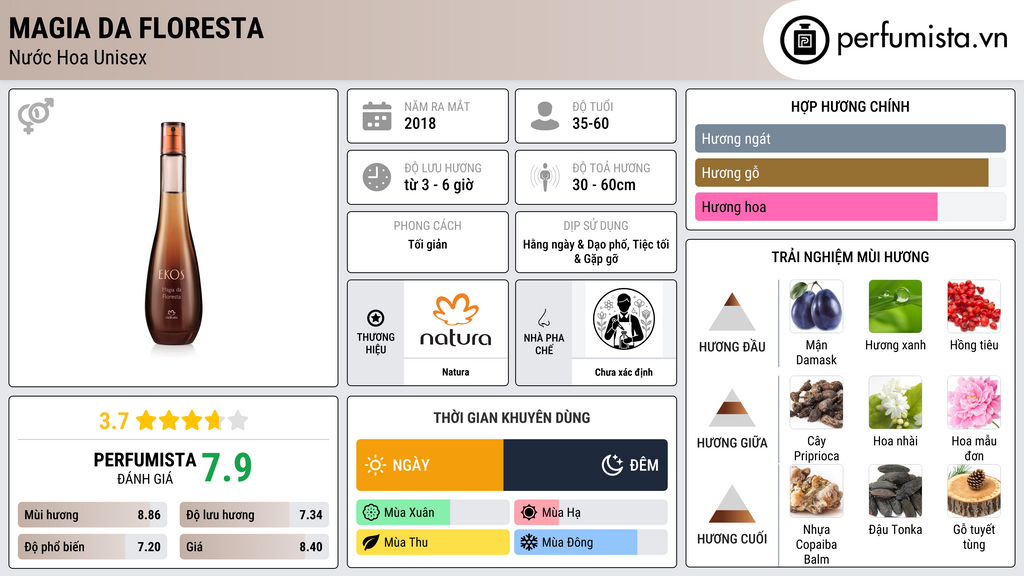Click the unisex gender symbol icon
1024x576 pixels.
click(x=36, y=116)
